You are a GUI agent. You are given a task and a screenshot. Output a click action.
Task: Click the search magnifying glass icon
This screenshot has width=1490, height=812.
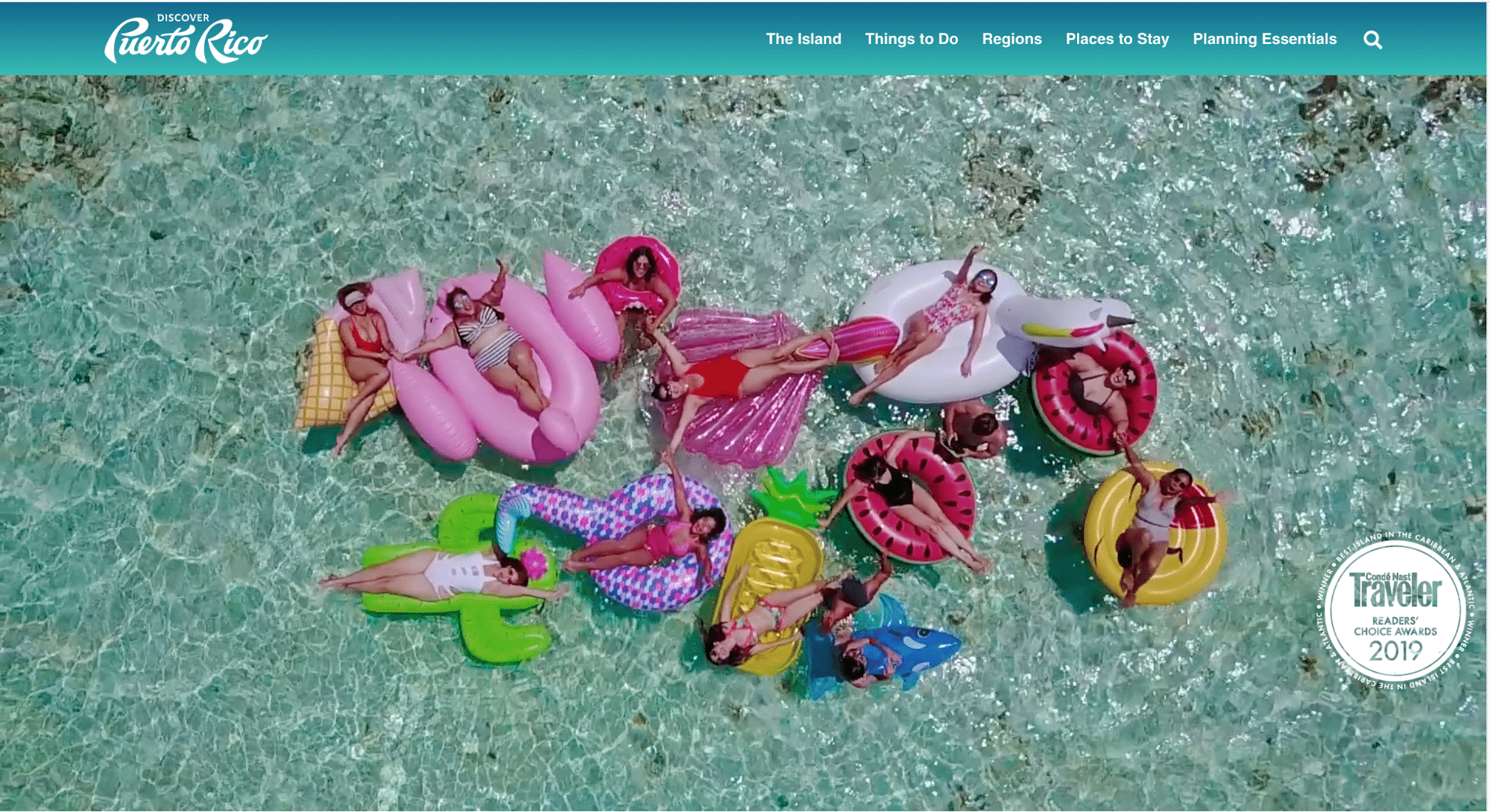(1372, 39)
